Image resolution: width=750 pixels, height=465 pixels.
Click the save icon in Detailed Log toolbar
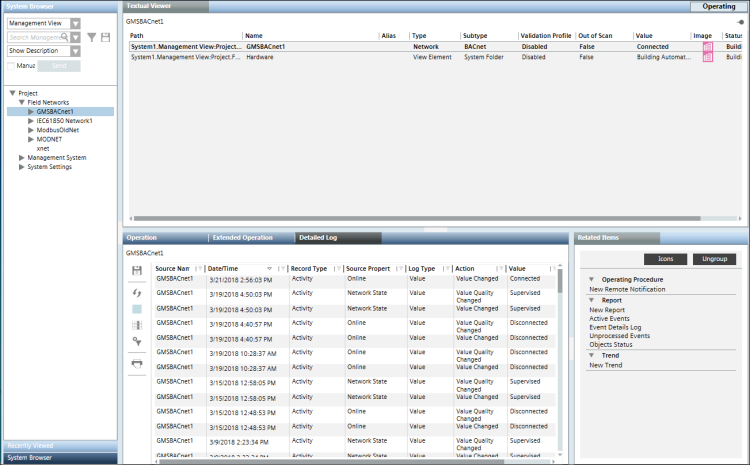tap(137, 271)
